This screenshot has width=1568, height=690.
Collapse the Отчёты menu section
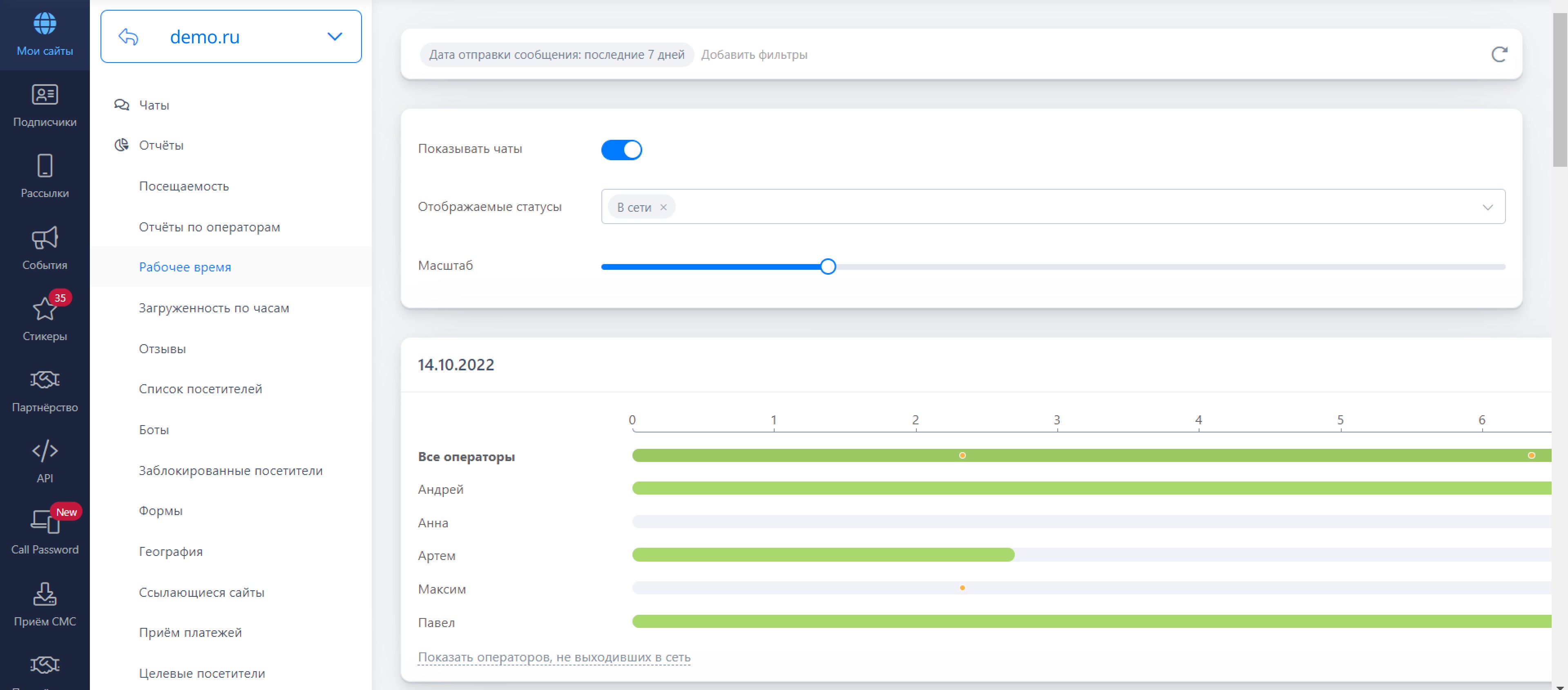point(161,145)
